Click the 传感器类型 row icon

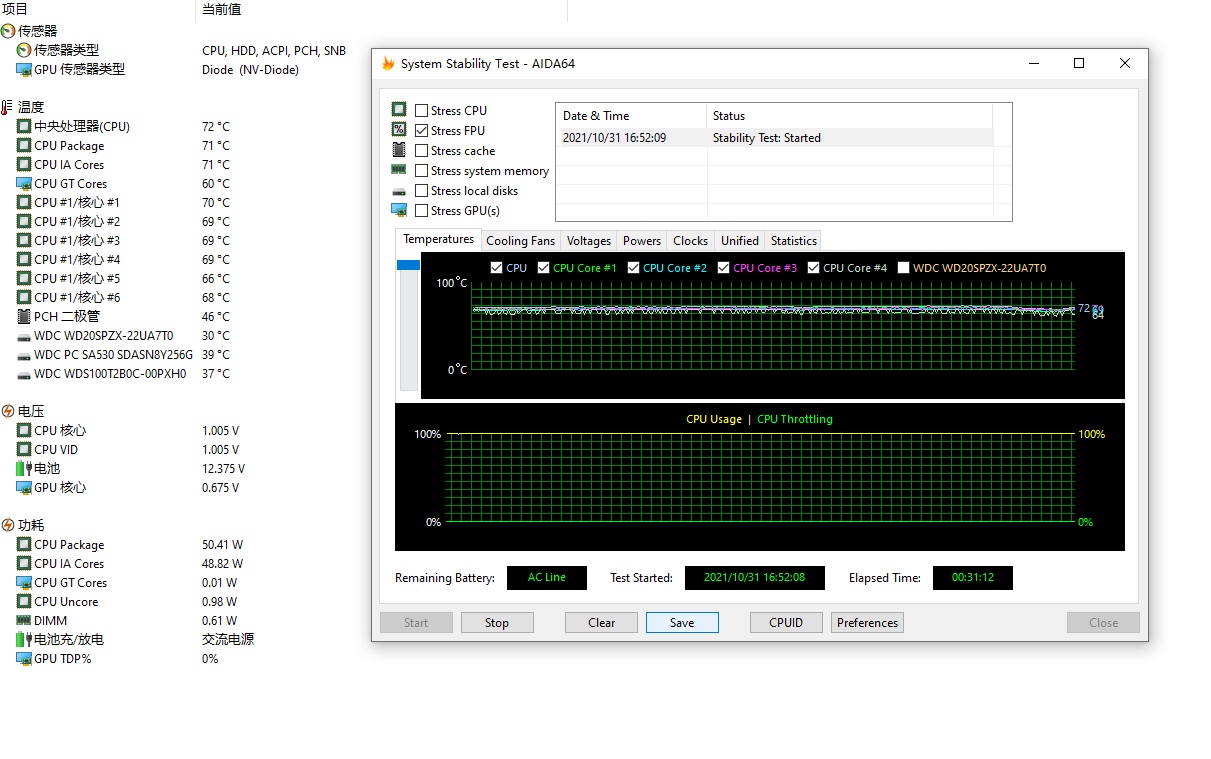click(24, 50)
